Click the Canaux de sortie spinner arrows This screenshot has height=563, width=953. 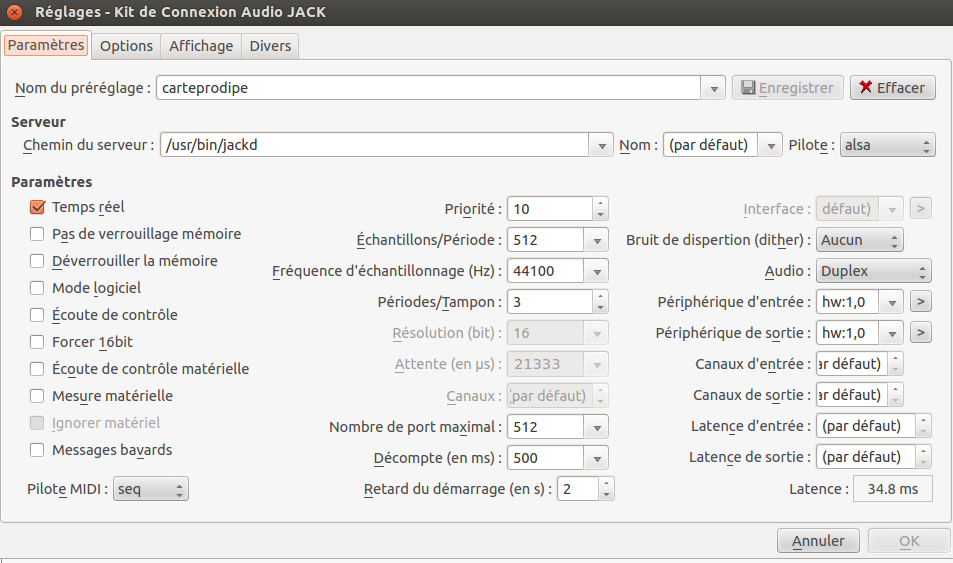(895, 395)
